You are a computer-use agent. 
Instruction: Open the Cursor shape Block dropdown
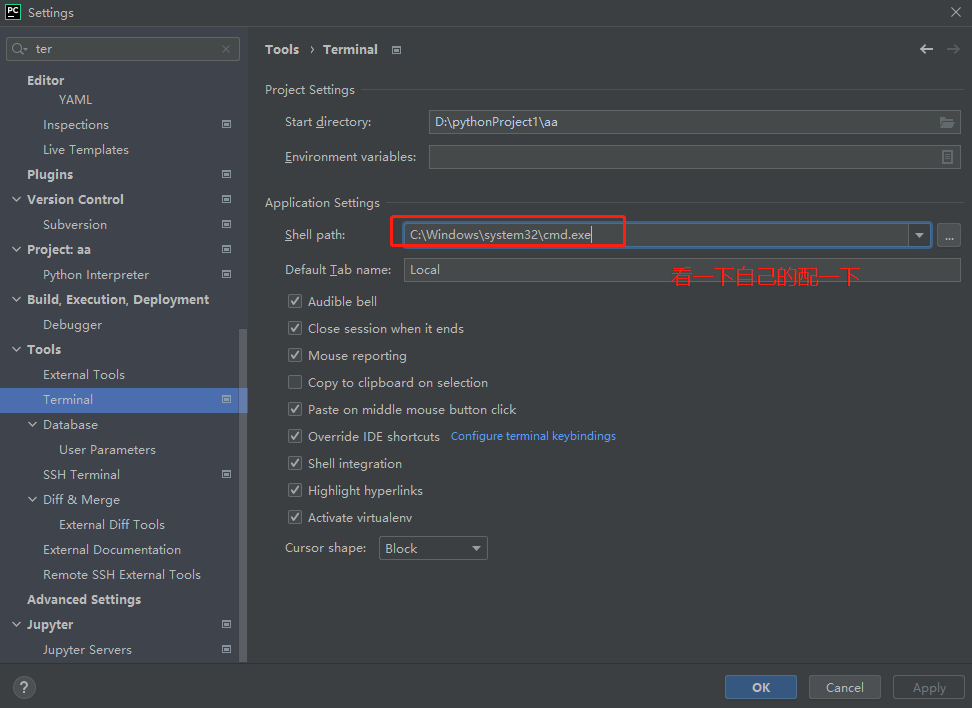click(433, 548)
